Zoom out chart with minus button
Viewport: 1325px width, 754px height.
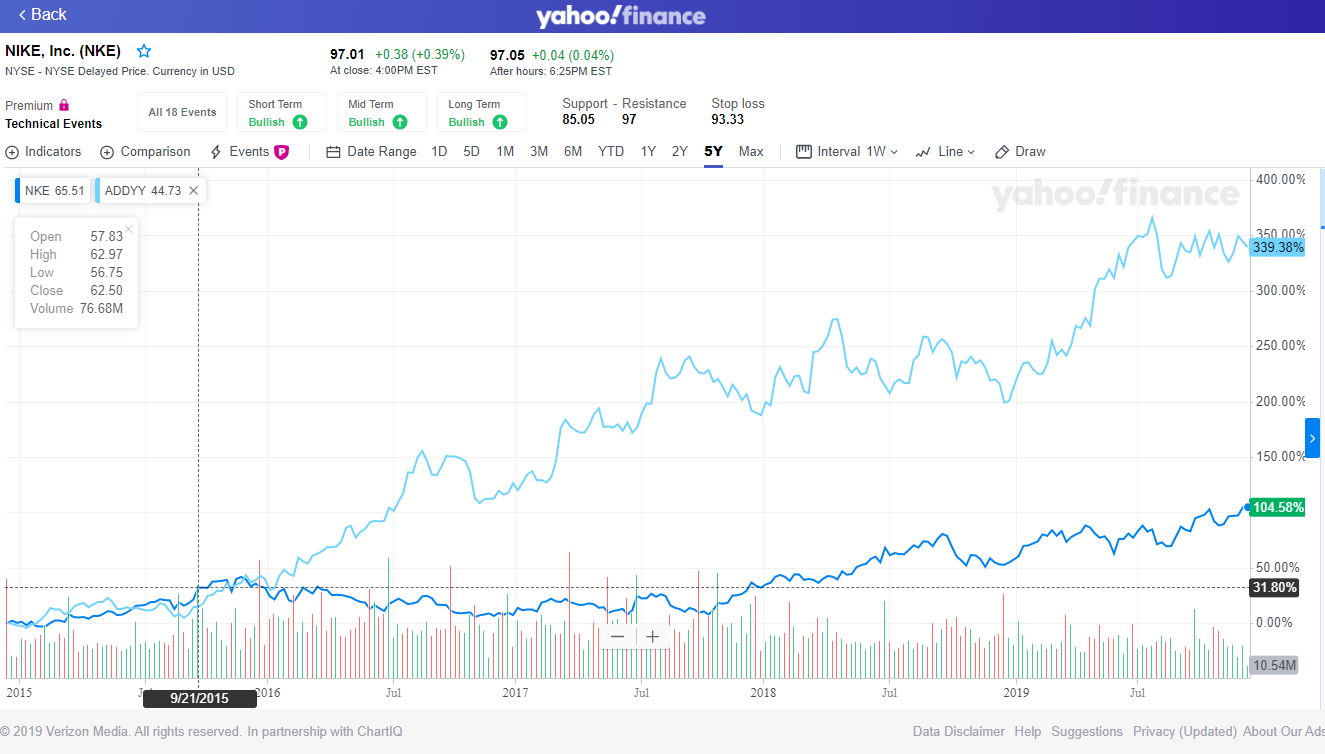pos(617,636)
